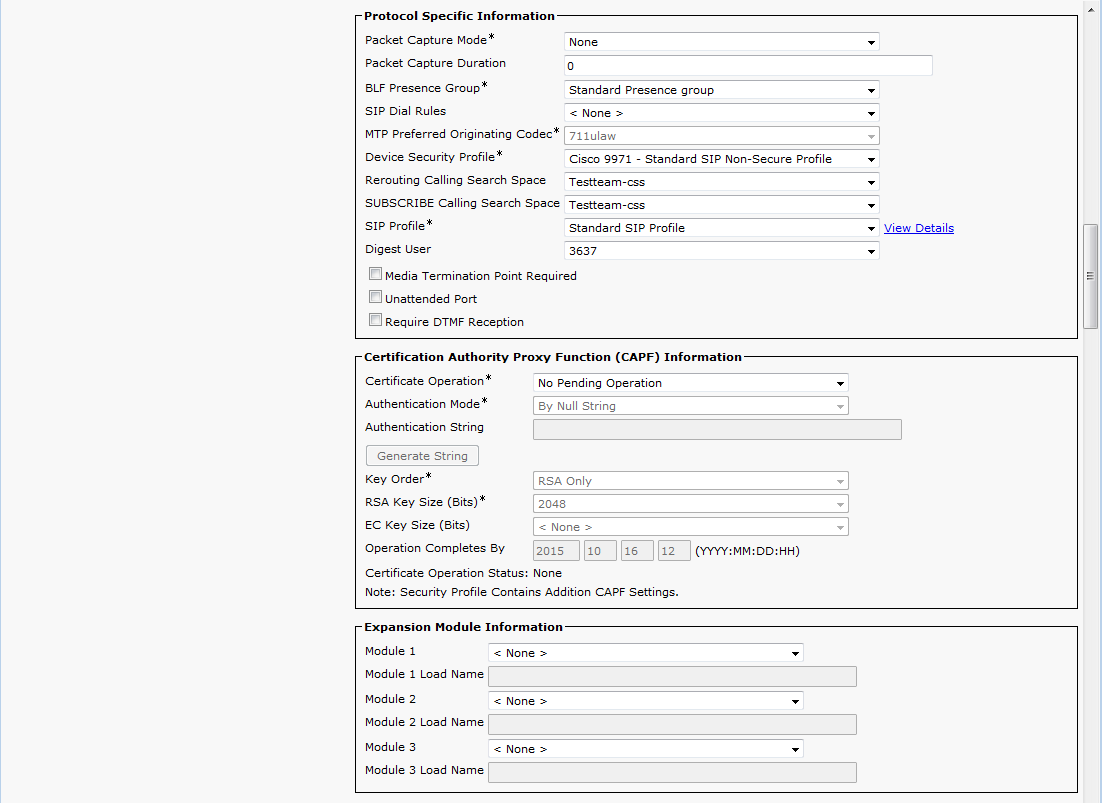Click the vertical scrollbar thumb
1102x803 pixels.
(1092, 276)
